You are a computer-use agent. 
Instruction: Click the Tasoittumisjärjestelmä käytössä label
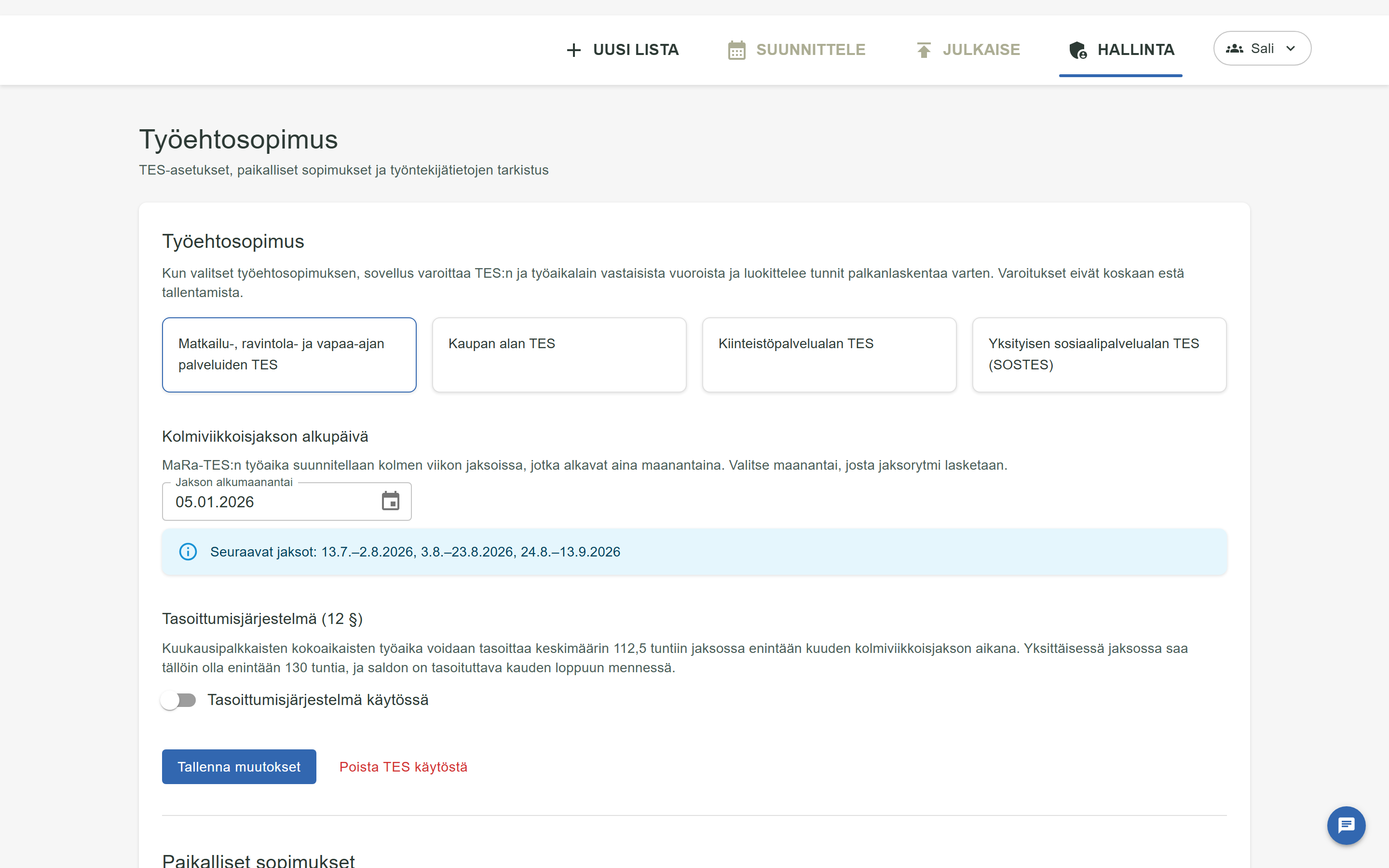(318, 700)
